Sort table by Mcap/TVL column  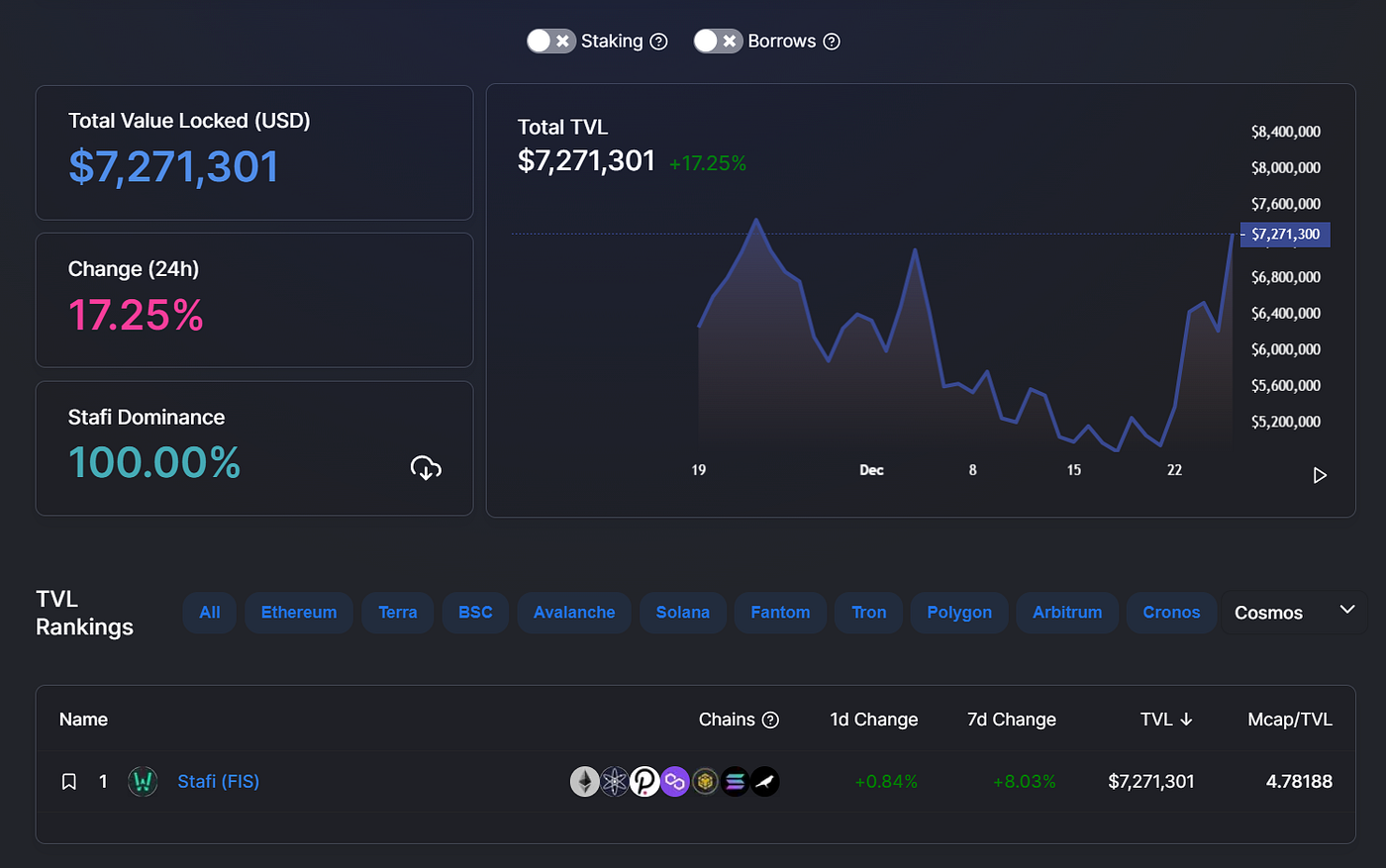pyautogui.click(x=1290, y=720)
